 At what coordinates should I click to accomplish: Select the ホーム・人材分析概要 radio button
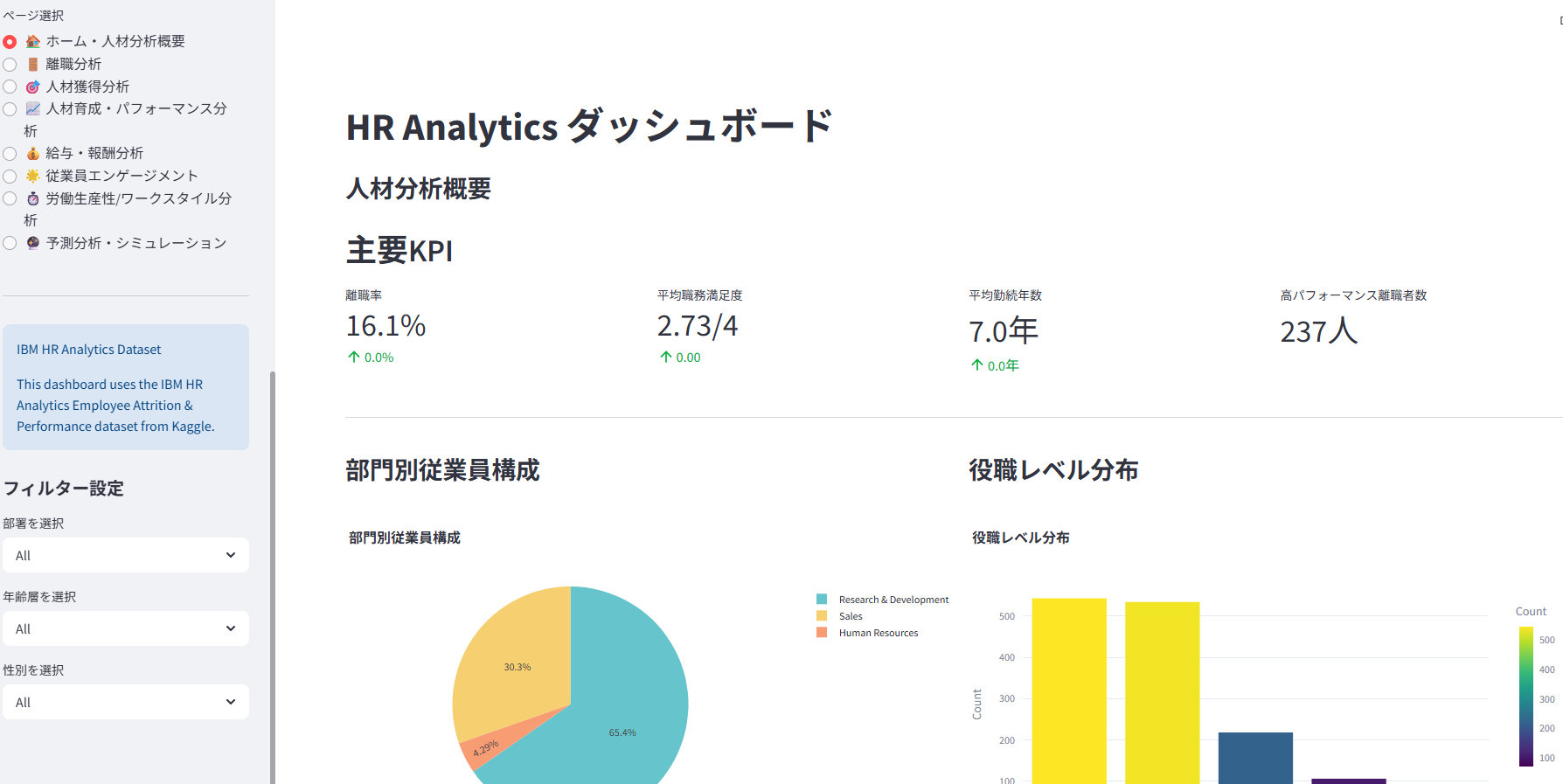(x=10, y=42)
